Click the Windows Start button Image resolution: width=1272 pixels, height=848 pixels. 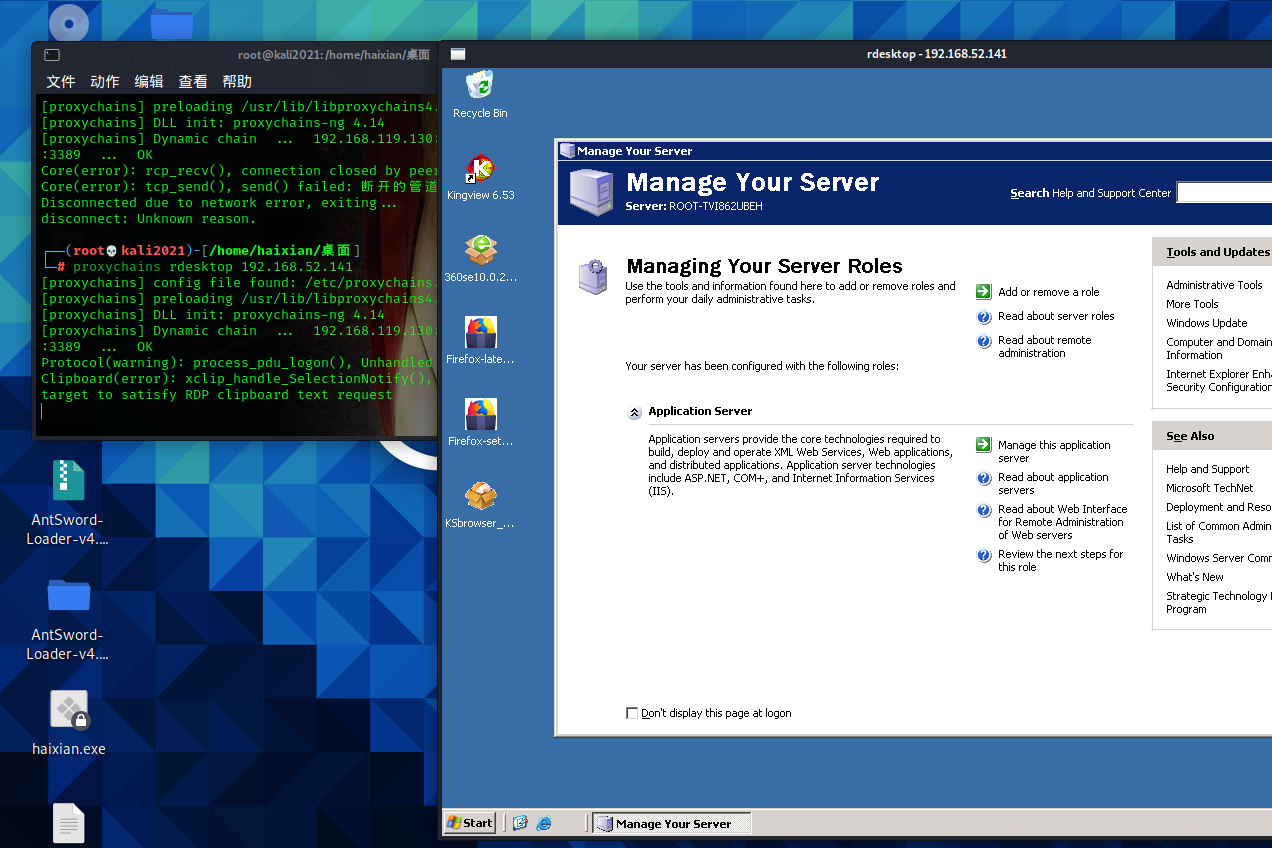tap(470, 823)
